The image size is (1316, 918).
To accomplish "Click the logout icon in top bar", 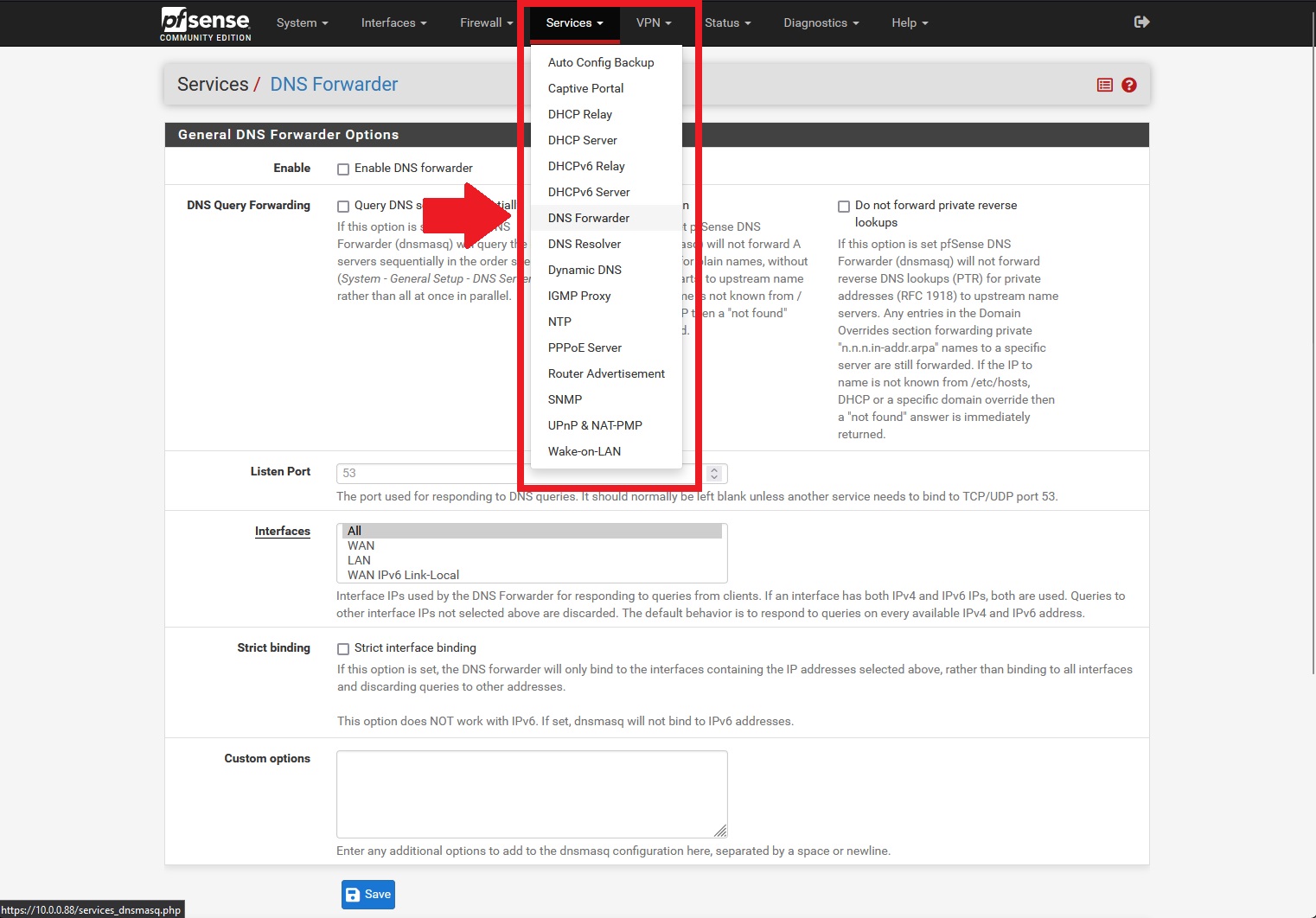I will coord(1141,22).
